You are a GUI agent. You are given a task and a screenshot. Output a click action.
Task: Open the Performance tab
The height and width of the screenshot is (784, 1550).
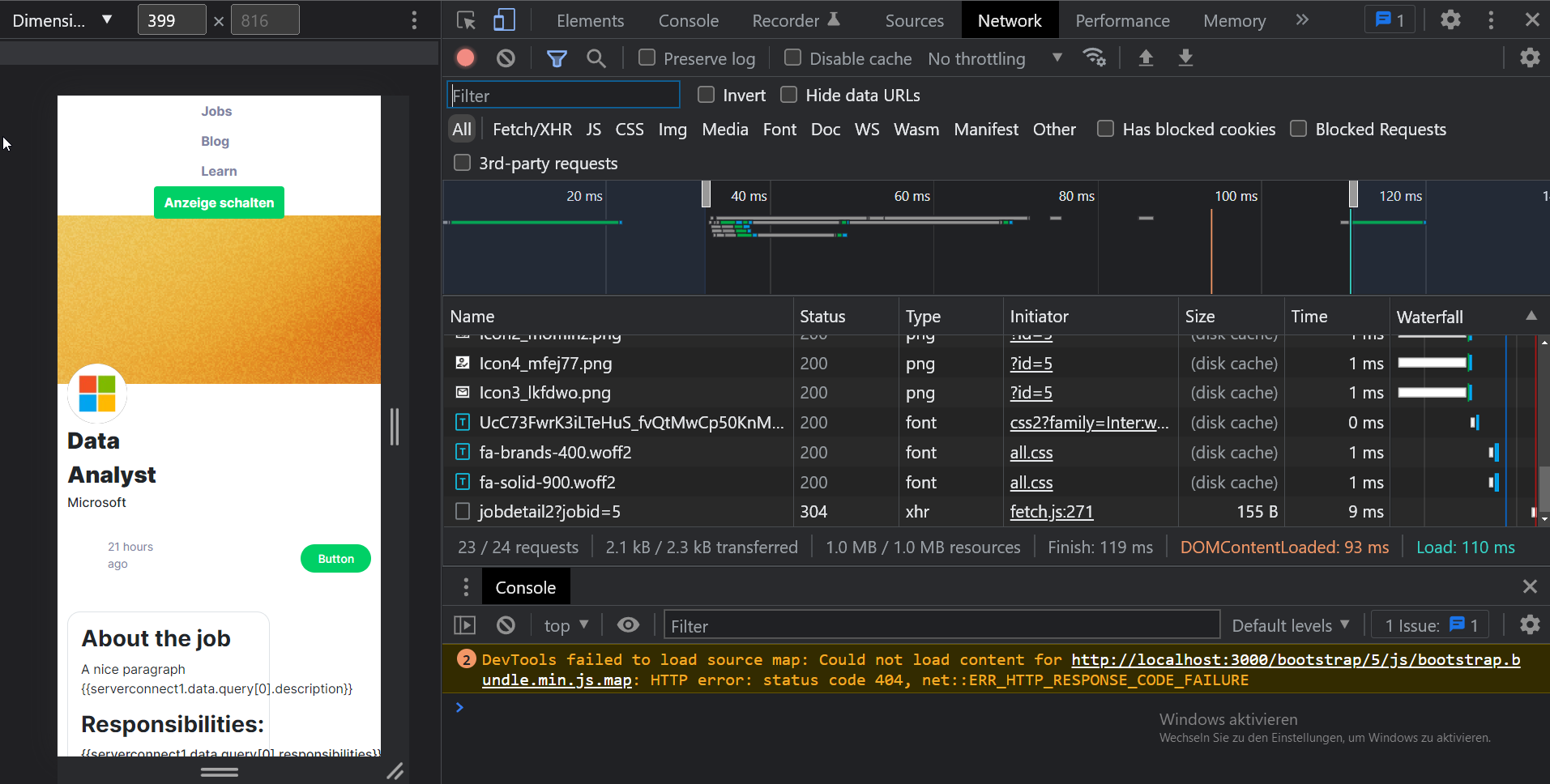pos(1122,20)
